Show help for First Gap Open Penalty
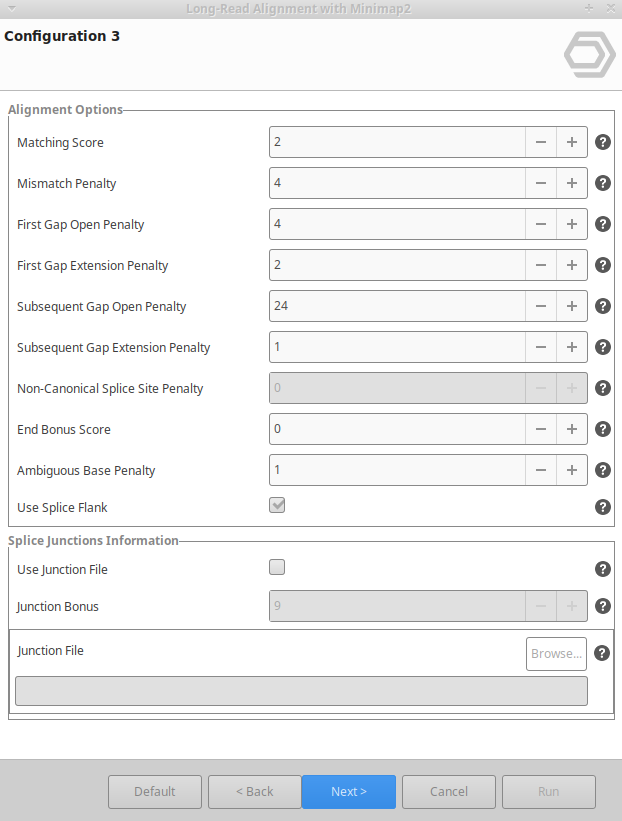 click(603, 224)
